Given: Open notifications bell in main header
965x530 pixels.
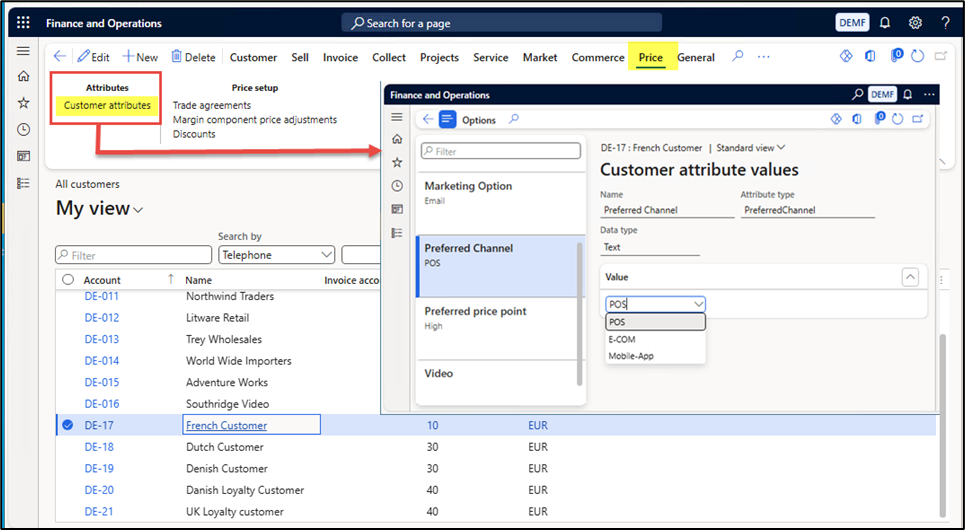Looking at the screenshot, I should point(885,23).
